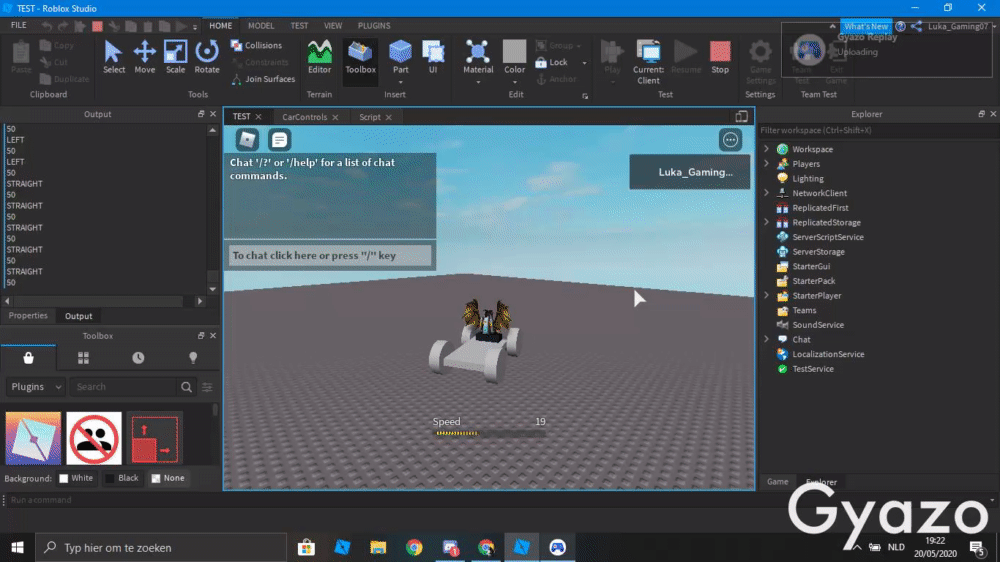Open the Part dropdown arrow
The height and width of the screenshot is (562, 1000).
pyautogui.click(x=400, y=82)
